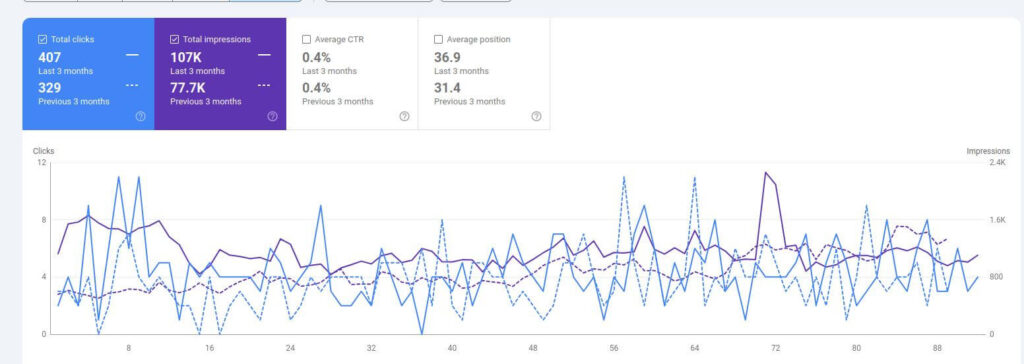Click the day 56 label on x-axis
Image resolution: width=1024 pixels, height=364 pixels.
[x=614, y=348]
